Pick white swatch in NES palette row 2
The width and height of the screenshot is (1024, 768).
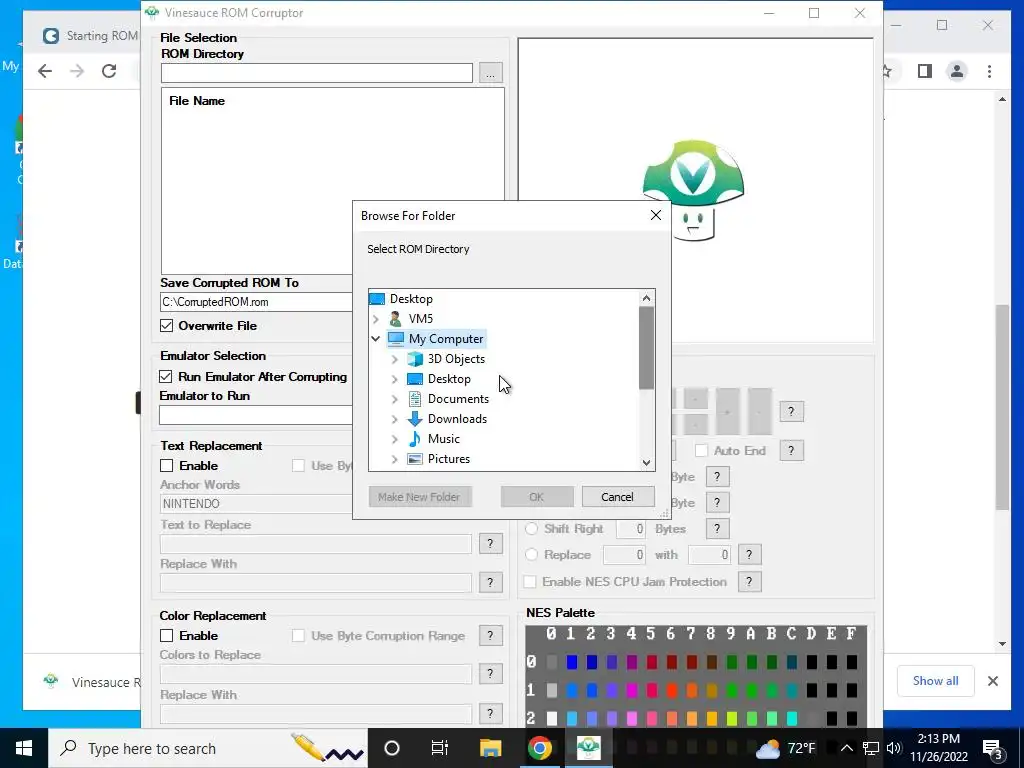click(552, 718)
